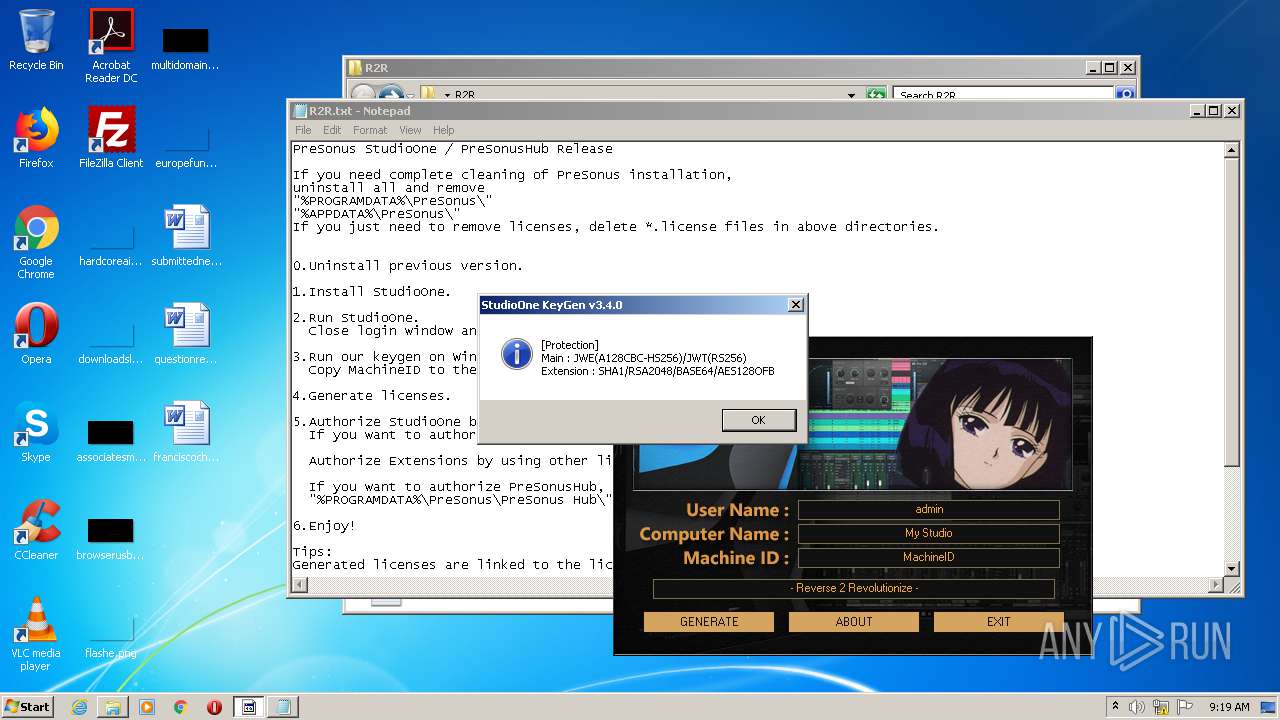
Task: Open the network tray icon
Action: pyautogui.click(x=1163, y=707)
